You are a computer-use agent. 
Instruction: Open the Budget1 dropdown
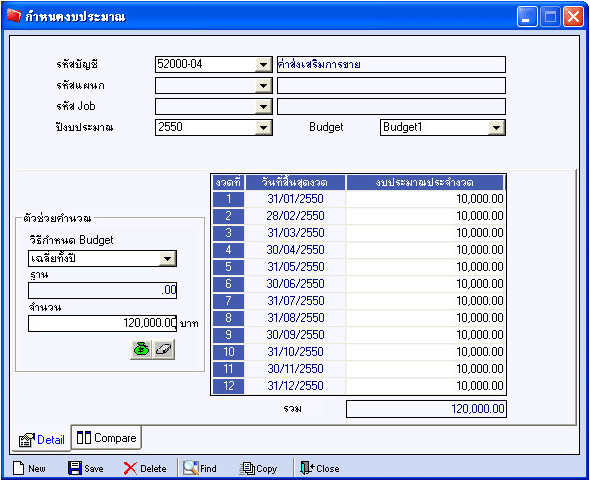pos(497,128)
